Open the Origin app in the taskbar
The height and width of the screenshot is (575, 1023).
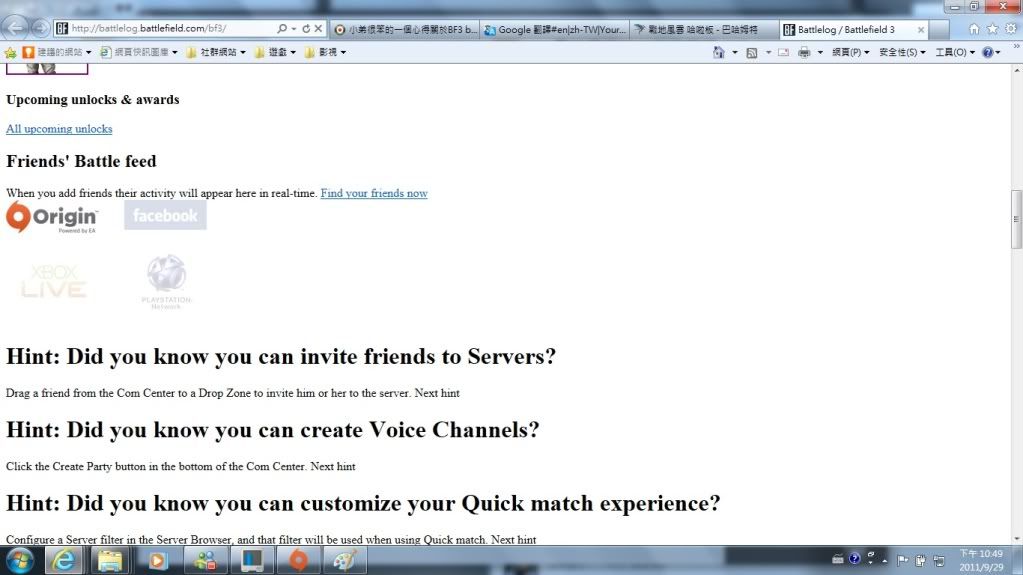tap(298, 560)
